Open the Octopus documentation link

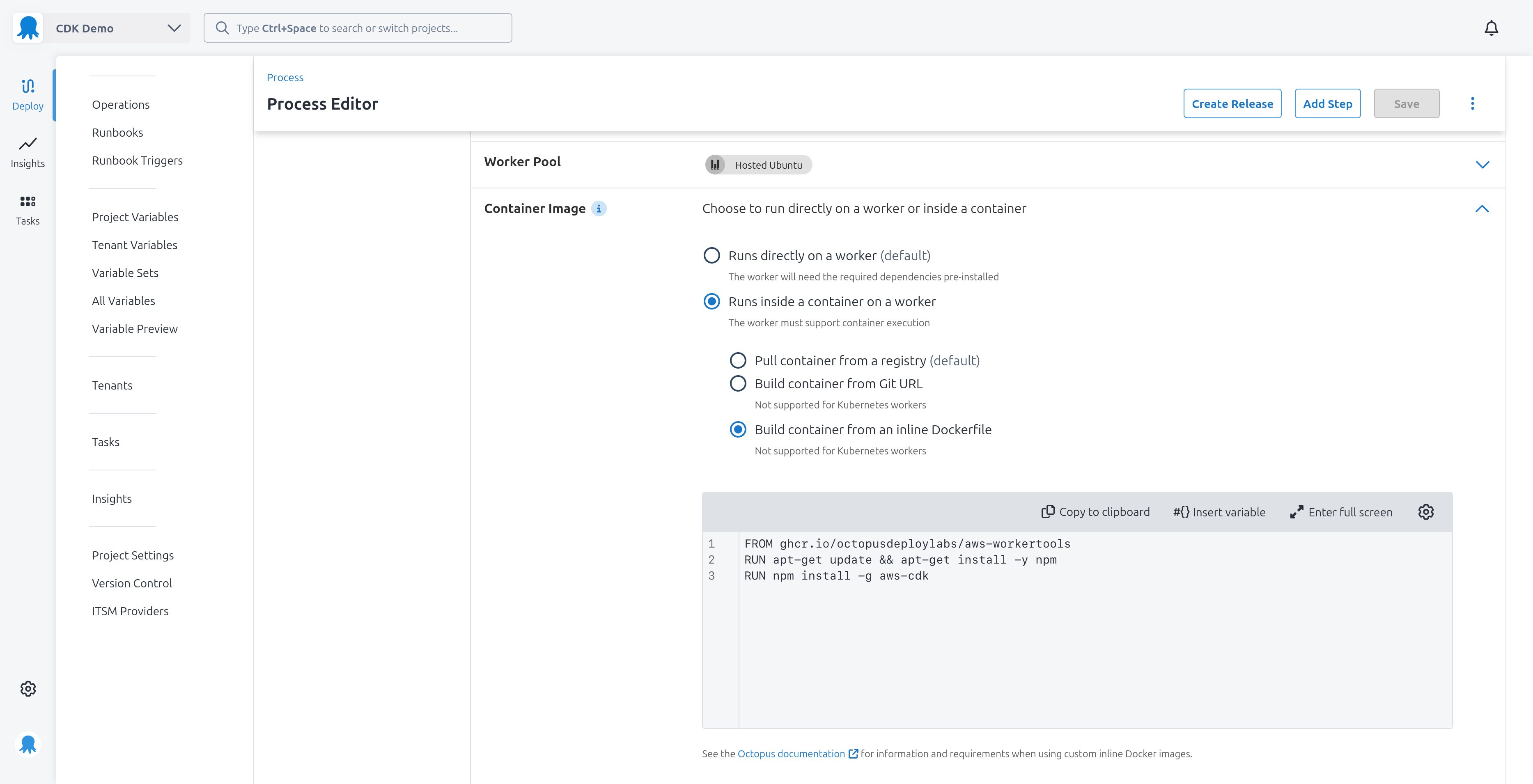point(792,754)
